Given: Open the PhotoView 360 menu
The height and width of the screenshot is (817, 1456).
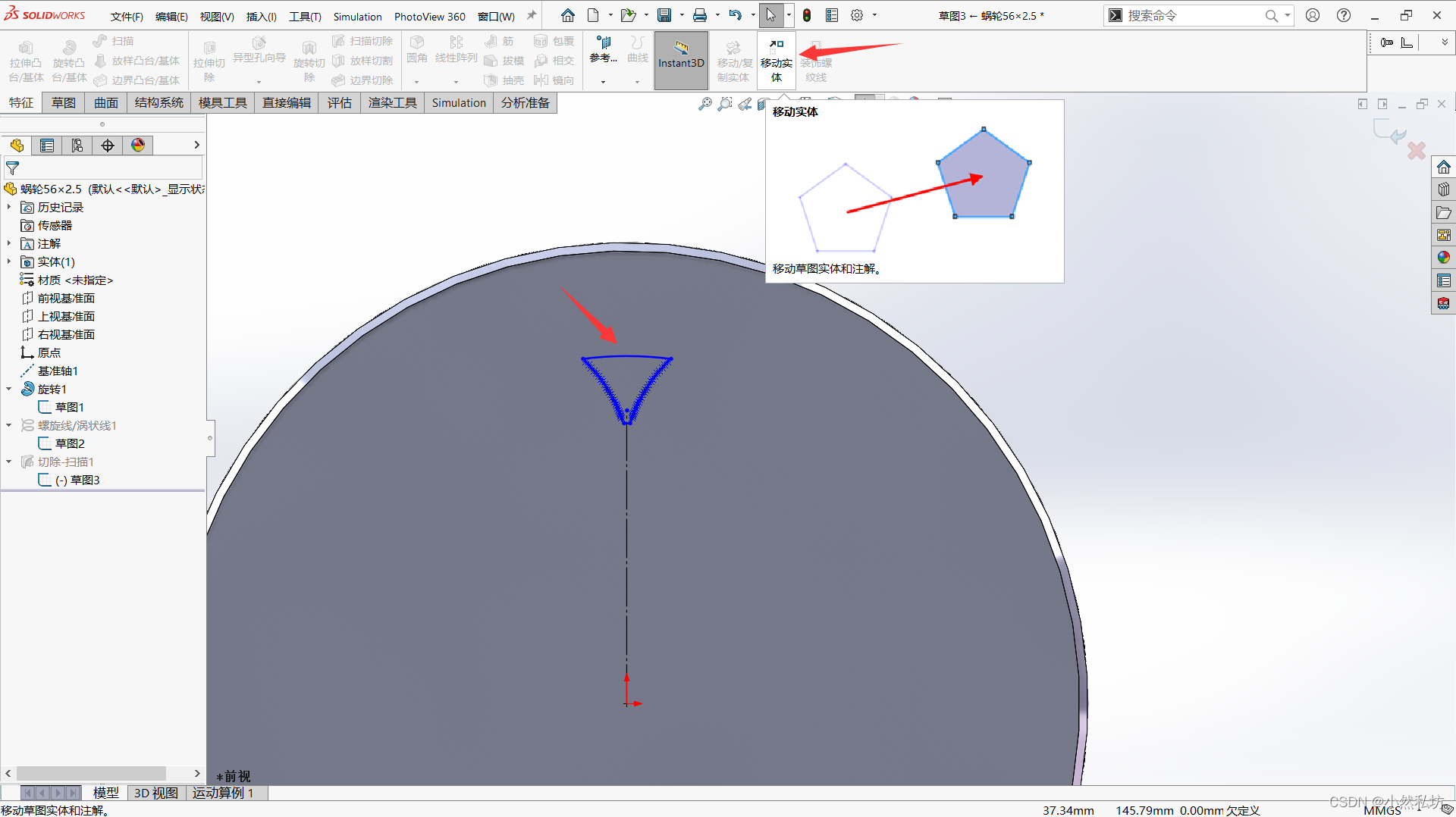Looking at the screenshot, I should [x=430, y=17].
